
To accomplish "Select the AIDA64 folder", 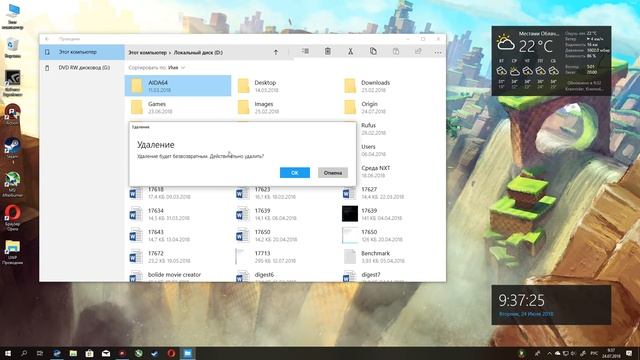I will pyautogui.click(x=178, y=86).
